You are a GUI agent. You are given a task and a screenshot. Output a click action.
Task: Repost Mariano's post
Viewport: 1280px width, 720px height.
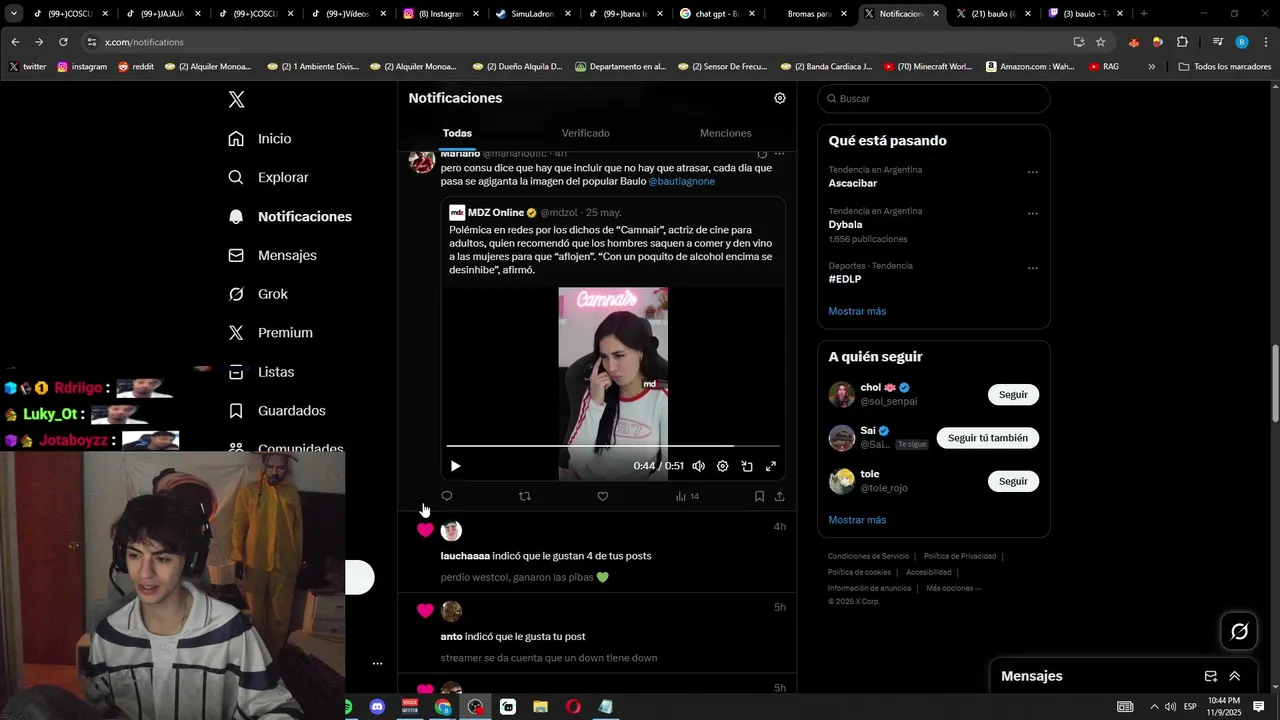pyautogui.click(x=525, y=496)
